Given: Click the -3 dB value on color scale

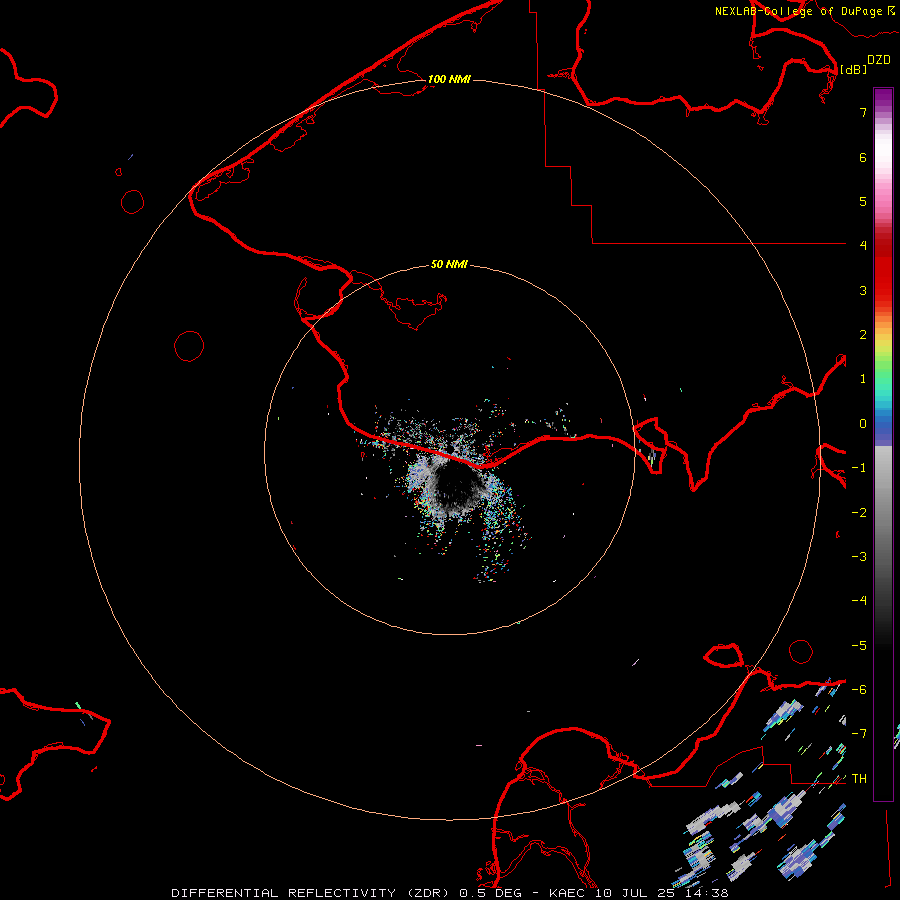Looking at the screenshot, I should click(859, 557).
